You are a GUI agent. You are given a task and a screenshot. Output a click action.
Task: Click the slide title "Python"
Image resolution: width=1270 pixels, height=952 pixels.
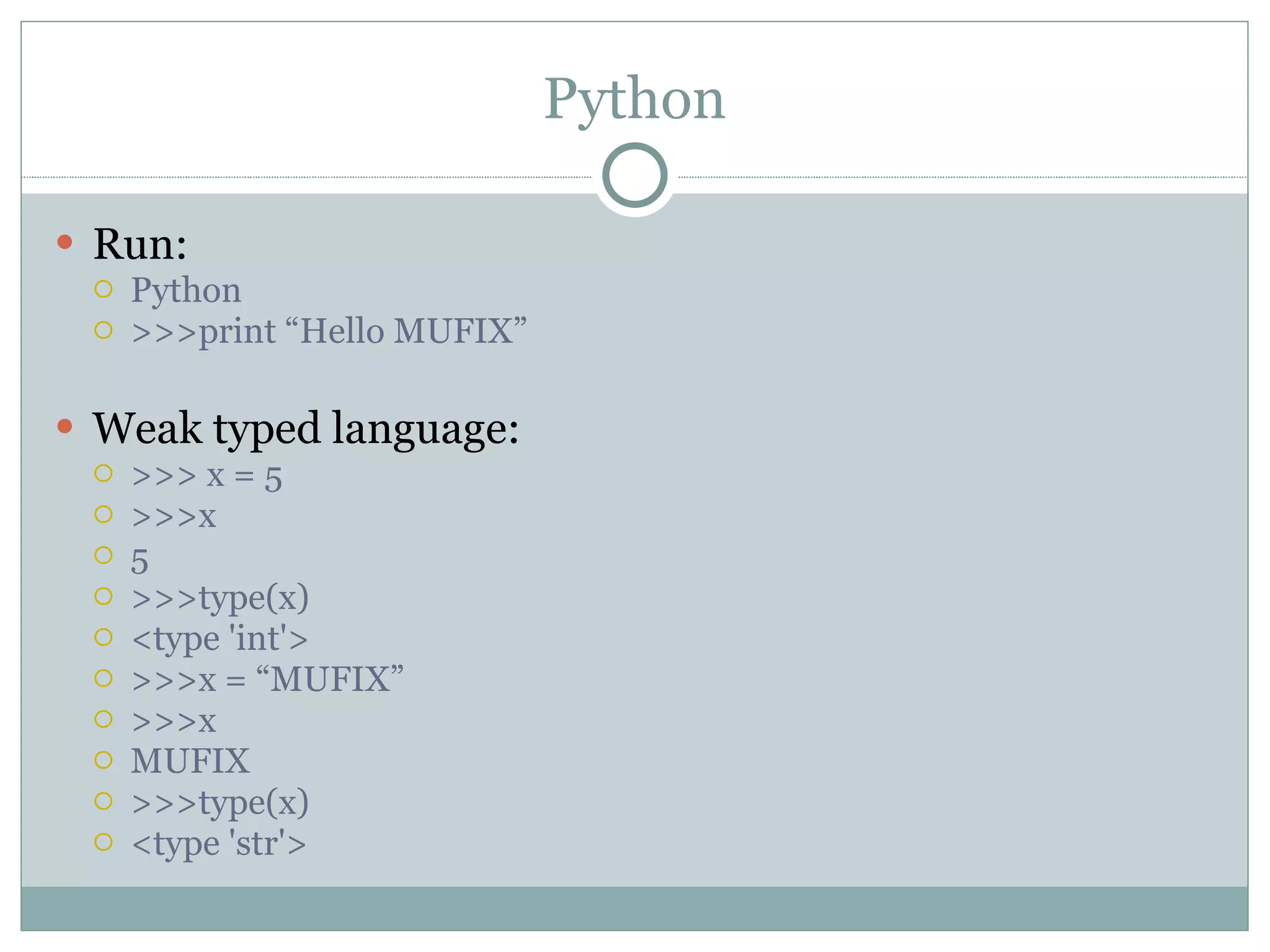634,100
